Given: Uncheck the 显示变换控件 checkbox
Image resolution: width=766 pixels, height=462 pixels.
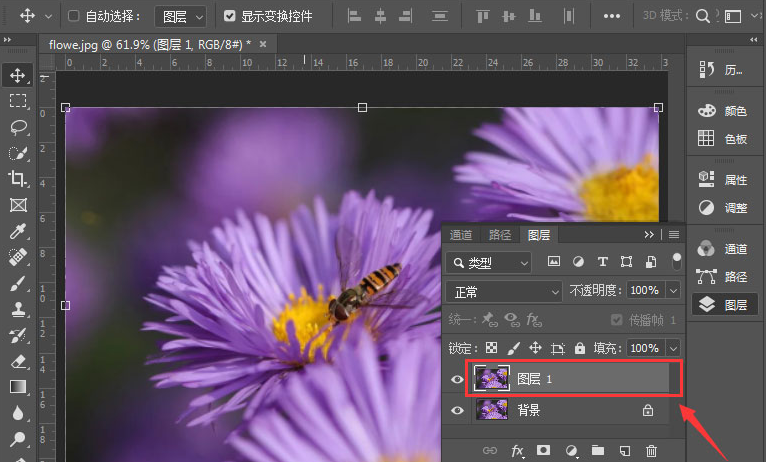Looking at the screenshot, I should point(230,16).
